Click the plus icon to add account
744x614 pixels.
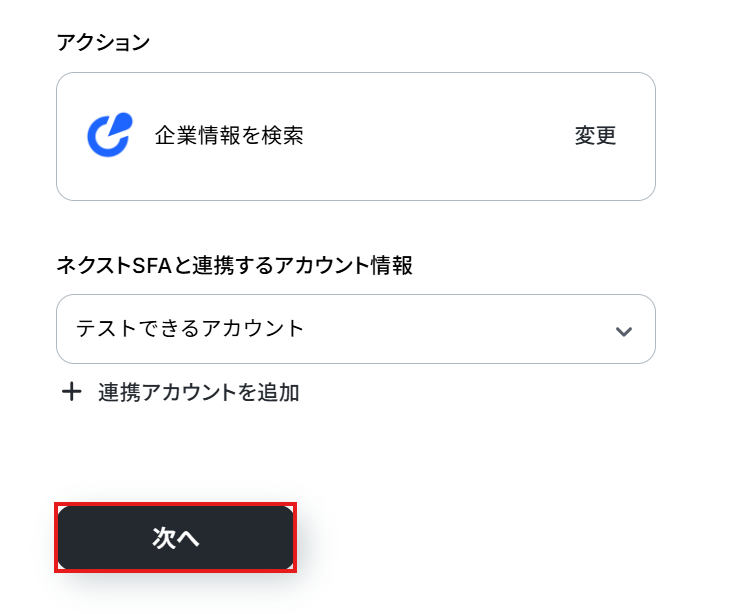[71, 392]
